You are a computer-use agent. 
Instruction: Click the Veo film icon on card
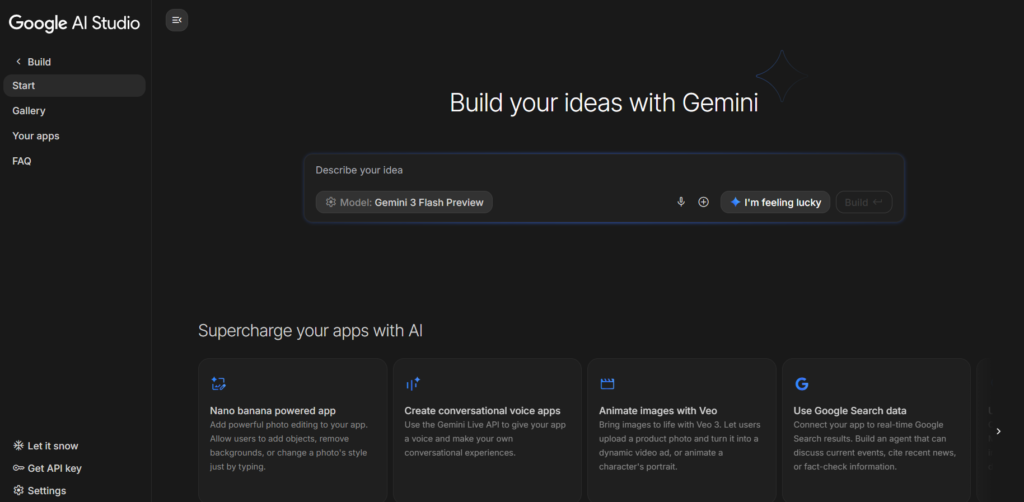607,384
